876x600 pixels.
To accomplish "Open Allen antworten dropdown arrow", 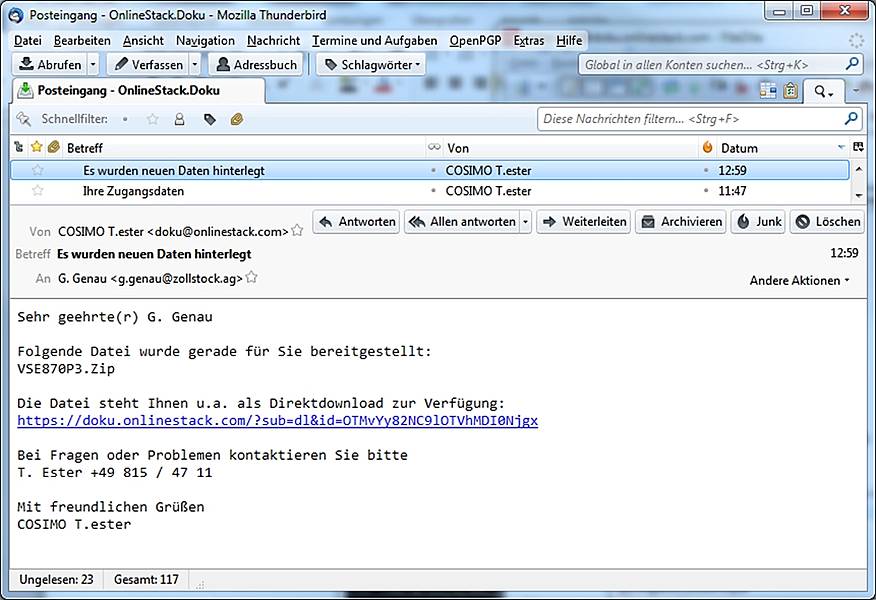I will tap(525, 222).
